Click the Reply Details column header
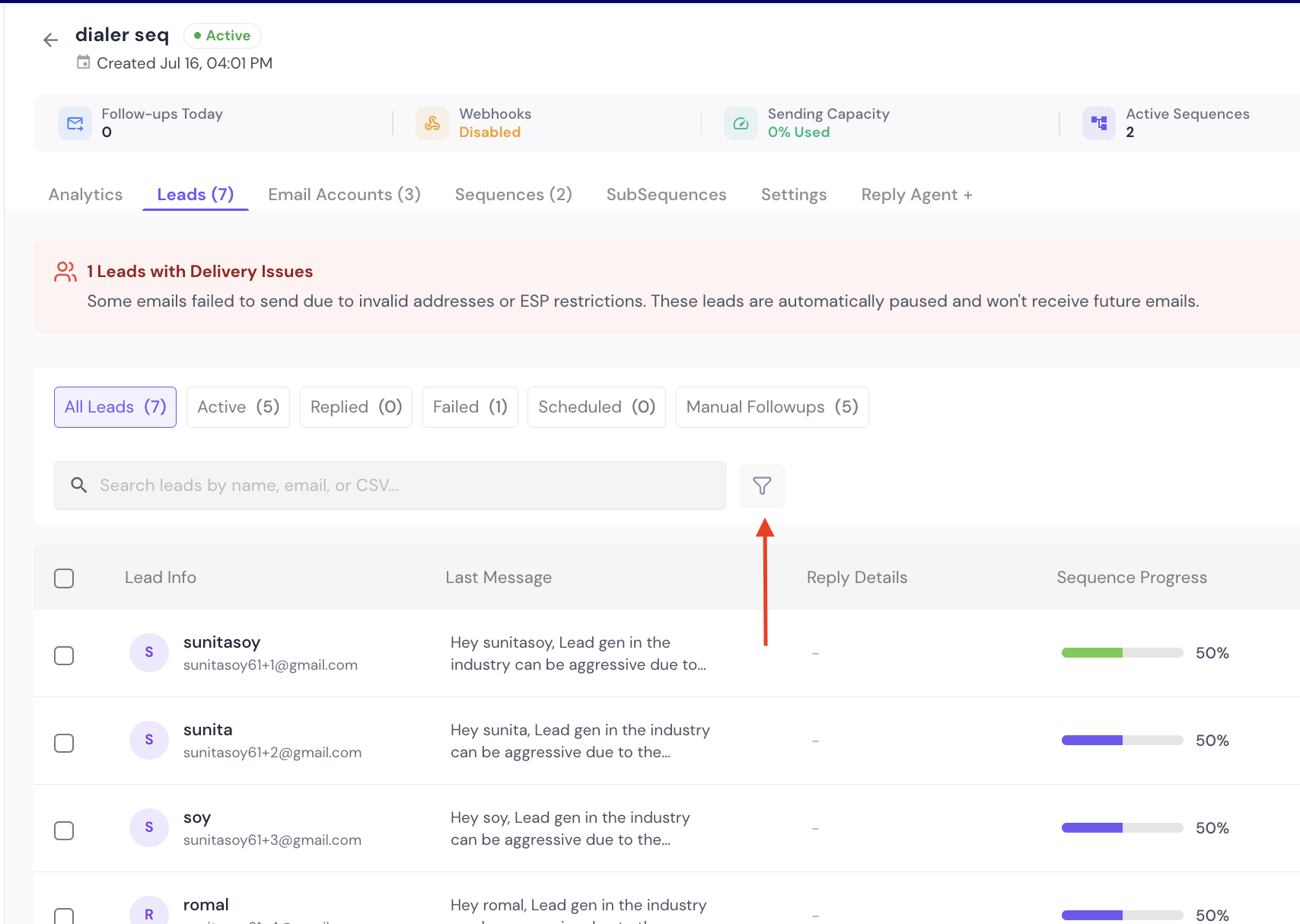This screenshot has width=1300, height=924. 857,578
